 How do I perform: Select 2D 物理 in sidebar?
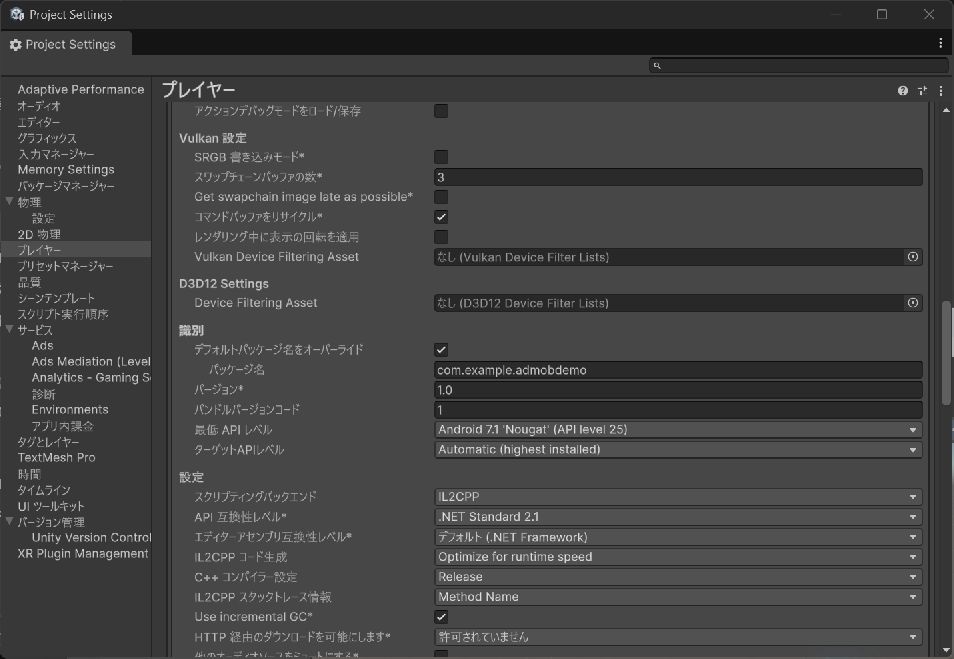39,234
